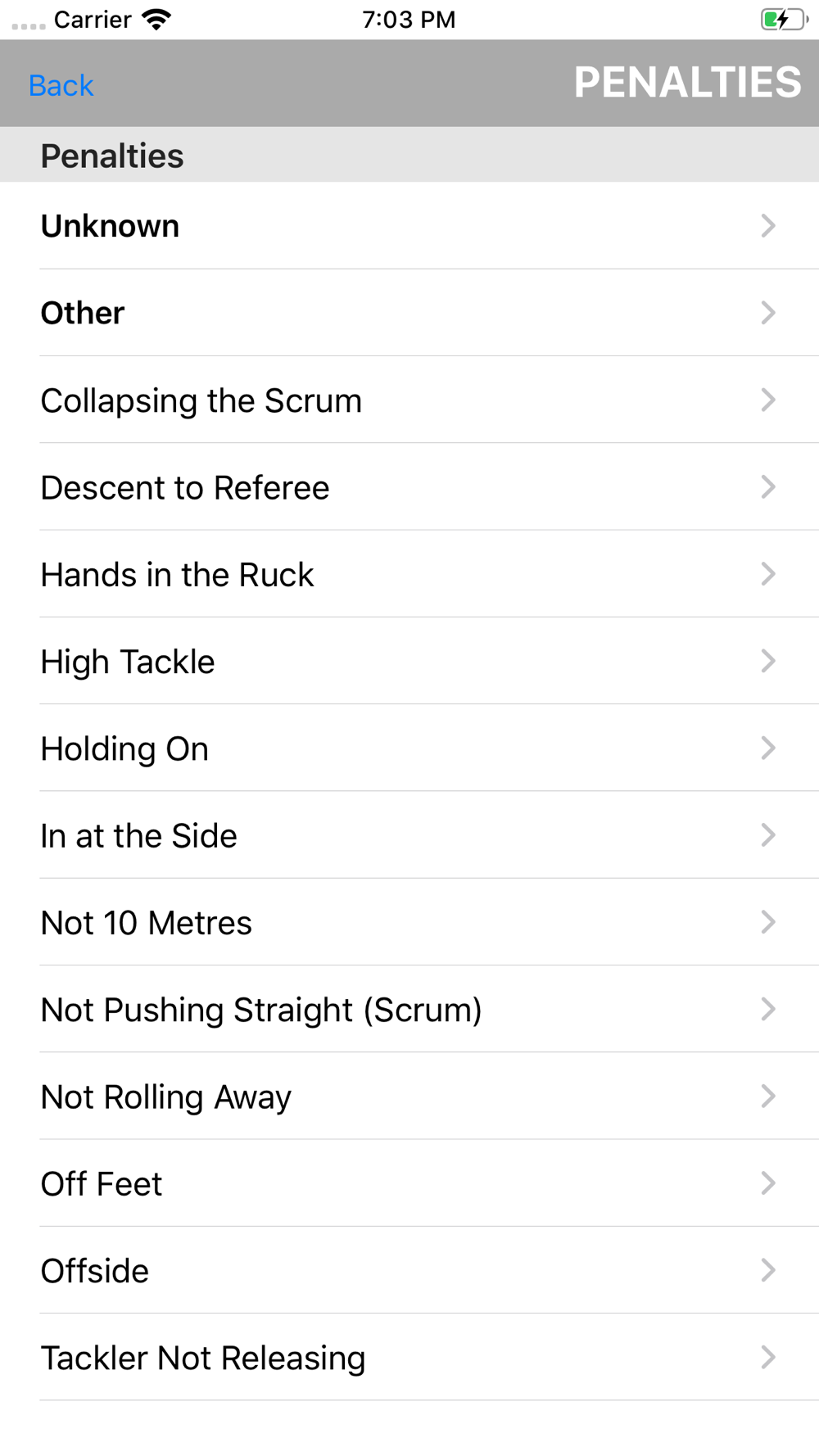The height and width of the screenshot is (1456, 819).
Task: Select Descent to Referee penalty
Action: pos(185,487)
